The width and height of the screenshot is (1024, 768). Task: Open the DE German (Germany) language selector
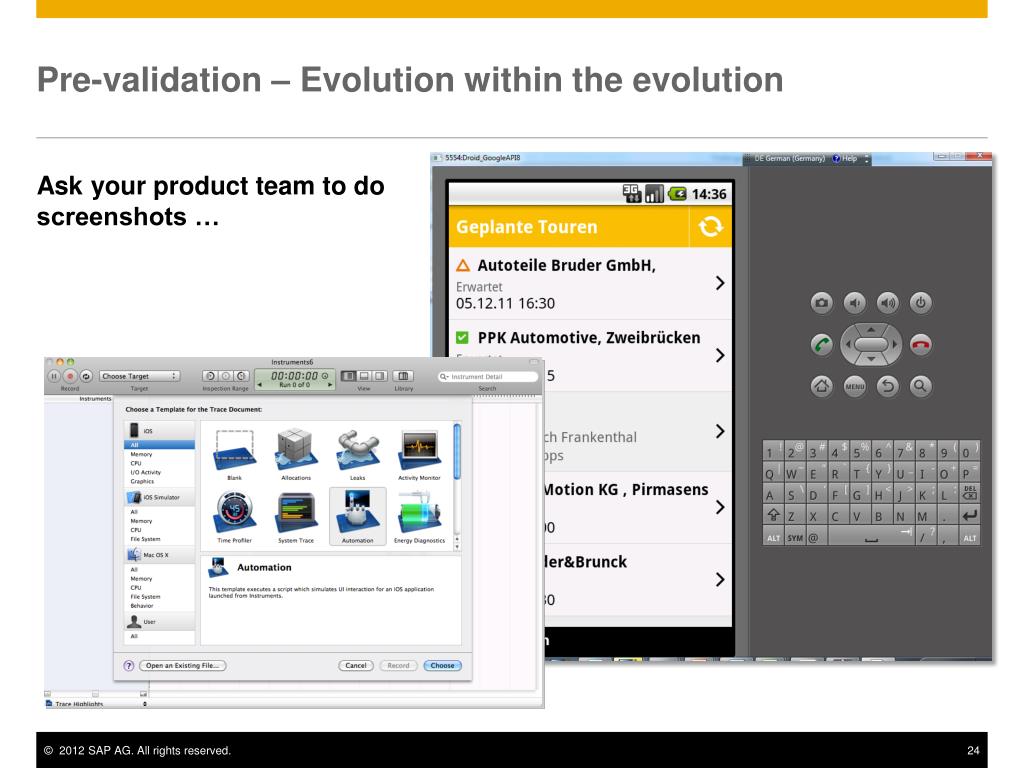point(789,158)
